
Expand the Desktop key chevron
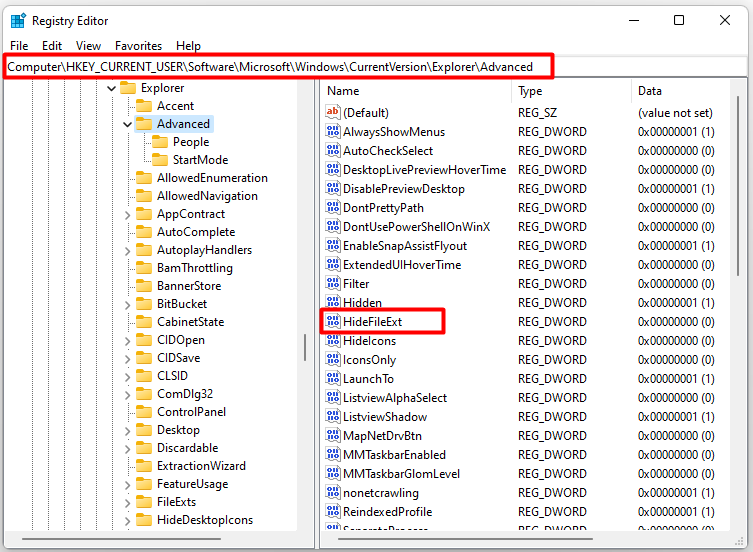pos(127,431)
